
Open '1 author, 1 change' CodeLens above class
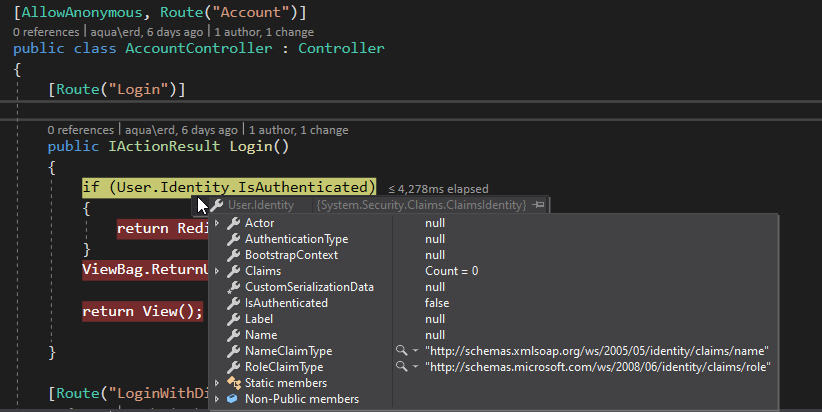[264, 32]
